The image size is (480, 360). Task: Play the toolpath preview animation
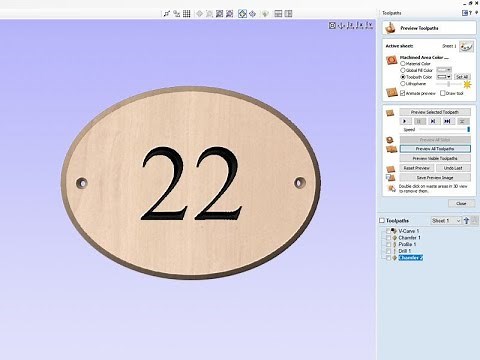[x=405, y=121]
